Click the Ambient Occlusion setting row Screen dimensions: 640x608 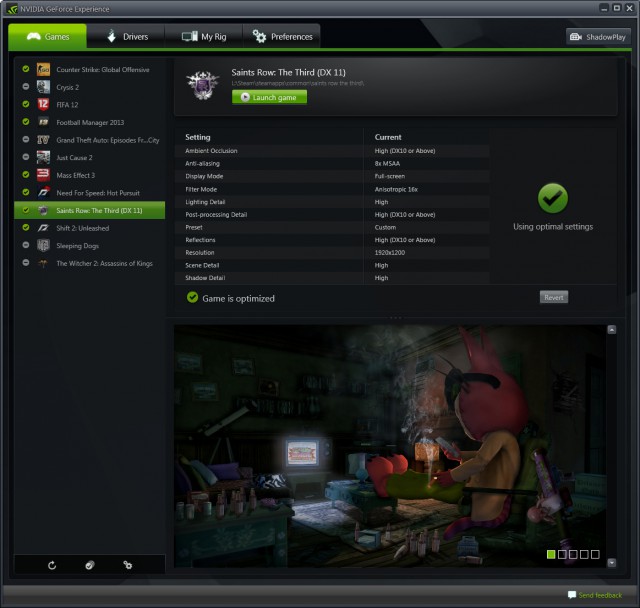(x=332, y=151)
